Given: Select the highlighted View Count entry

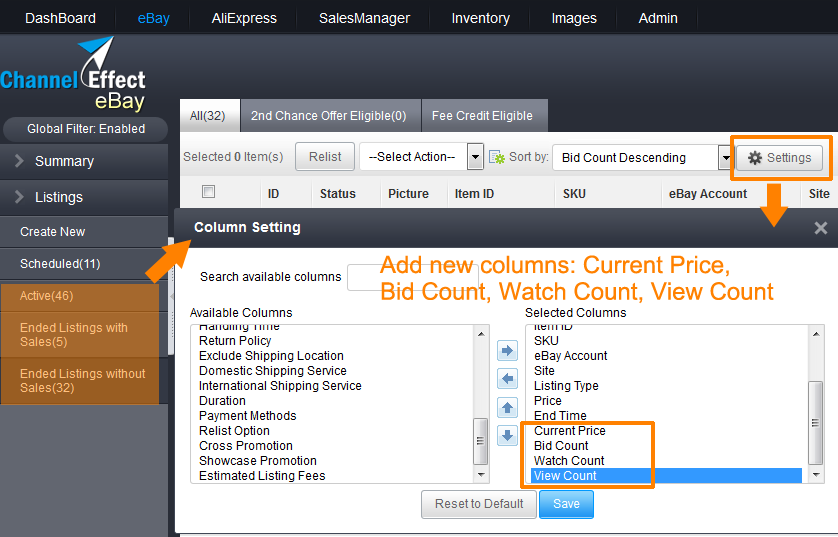Looking at the screenshot, I should click(666, 476).
